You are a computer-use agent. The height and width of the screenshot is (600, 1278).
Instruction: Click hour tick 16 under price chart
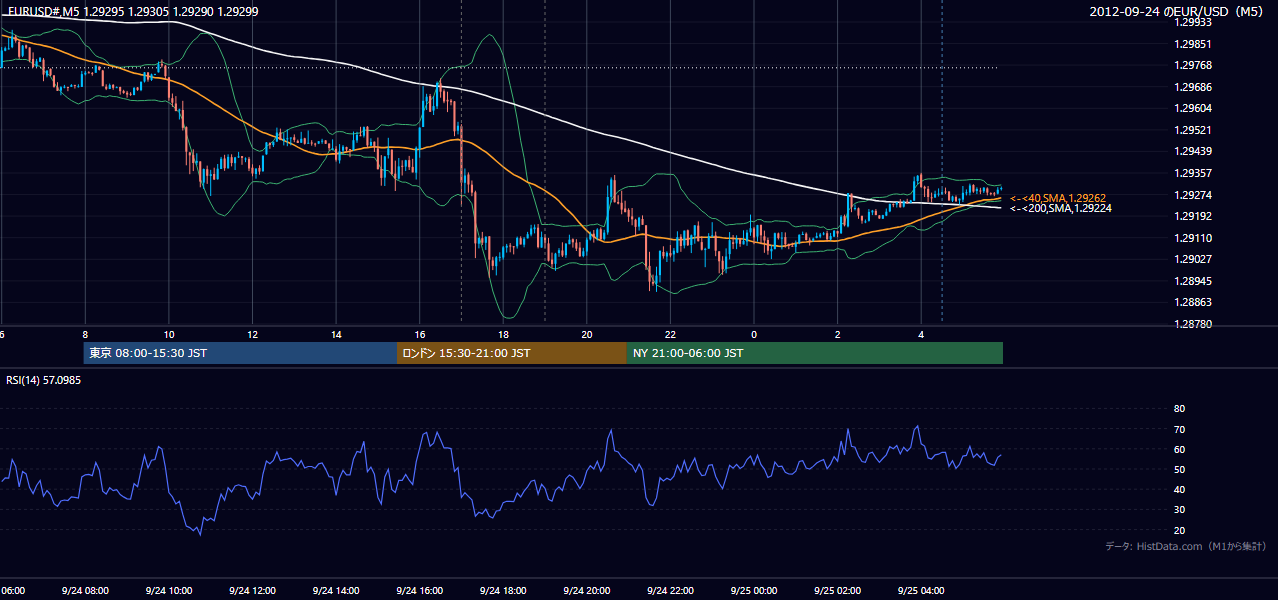click(x=420, y=334)
